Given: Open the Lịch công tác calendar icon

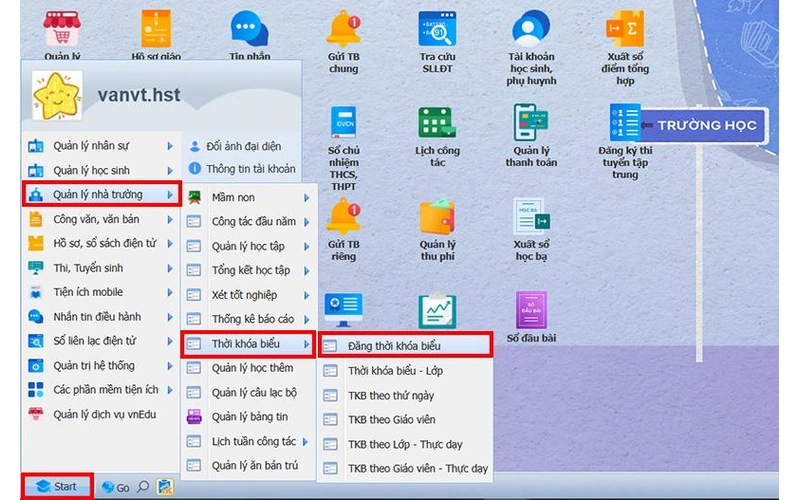Looking at the screenshot, I should [x=437, y=123].
